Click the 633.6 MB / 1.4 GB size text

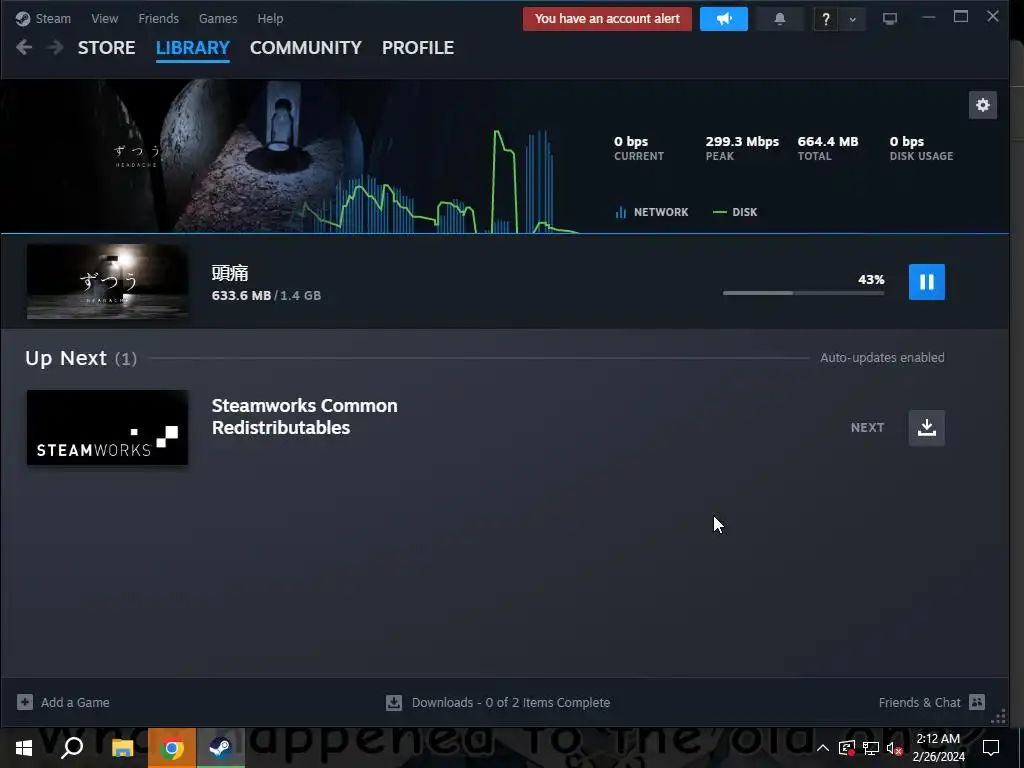tap(266, 295)
